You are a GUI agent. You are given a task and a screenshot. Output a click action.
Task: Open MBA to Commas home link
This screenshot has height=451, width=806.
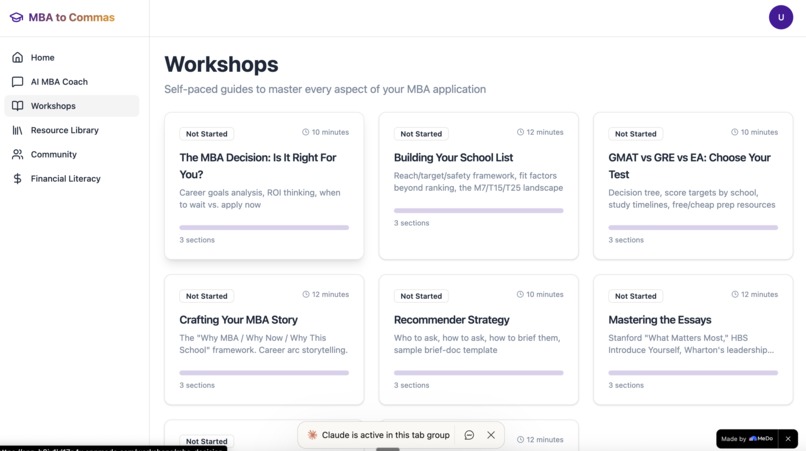[x=62, y=17]
